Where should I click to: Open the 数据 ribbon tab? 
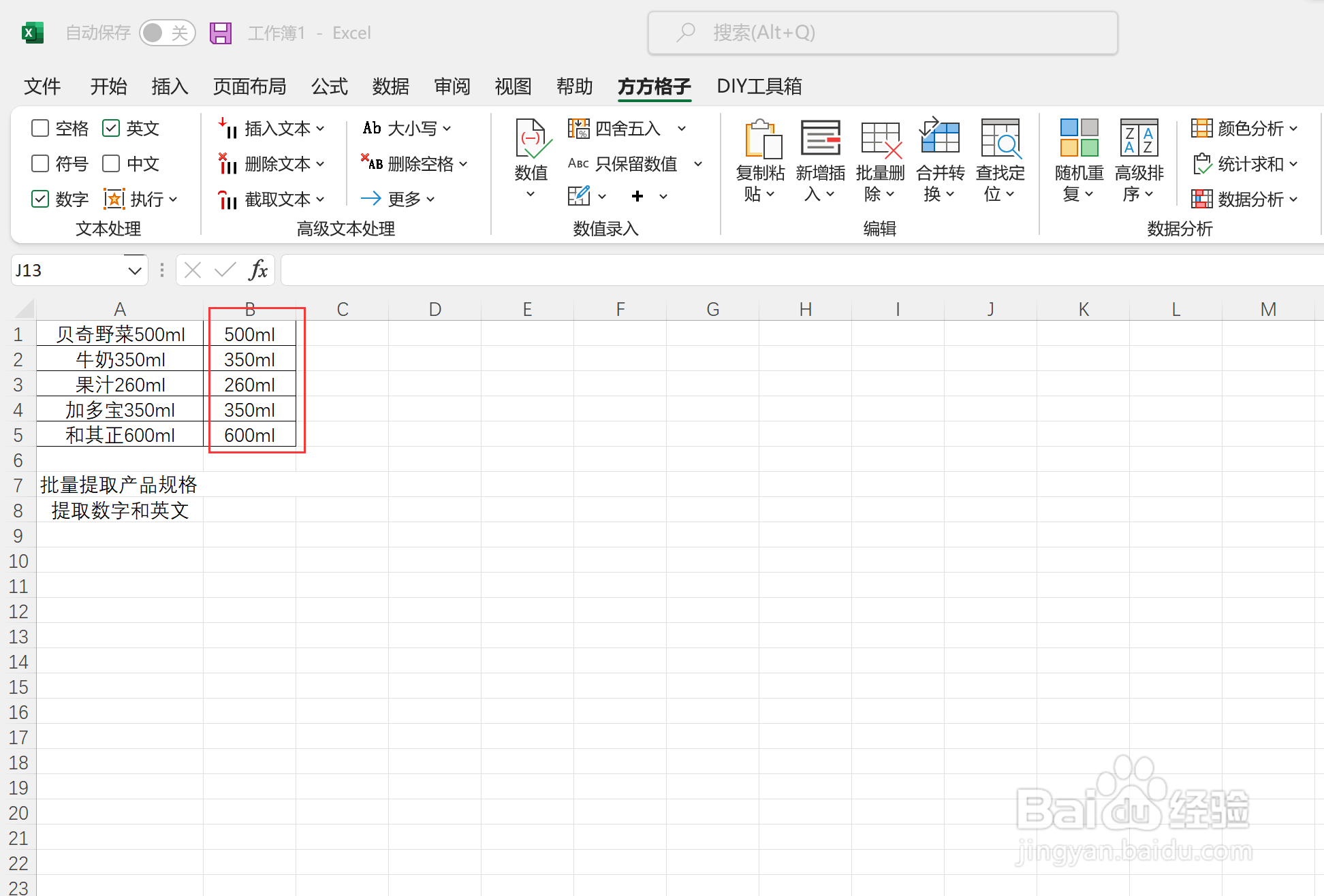coord(390,86)
